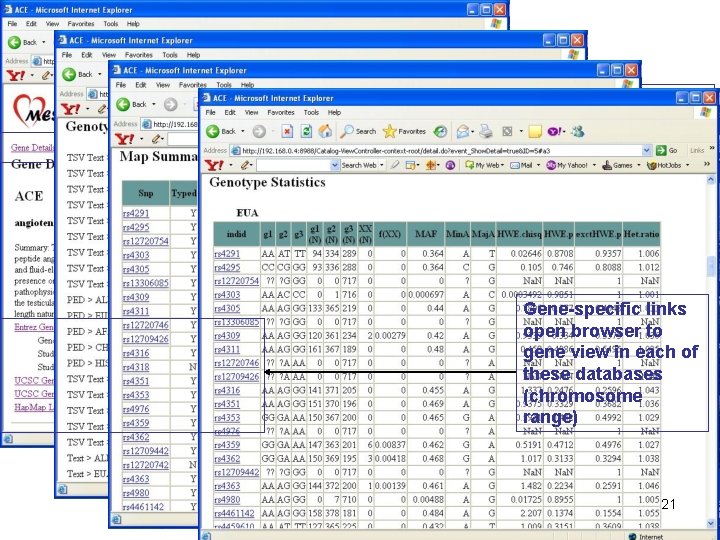
Task: Click the My Web button on Yahoo toolbar
Action: (x=482, y=165)
